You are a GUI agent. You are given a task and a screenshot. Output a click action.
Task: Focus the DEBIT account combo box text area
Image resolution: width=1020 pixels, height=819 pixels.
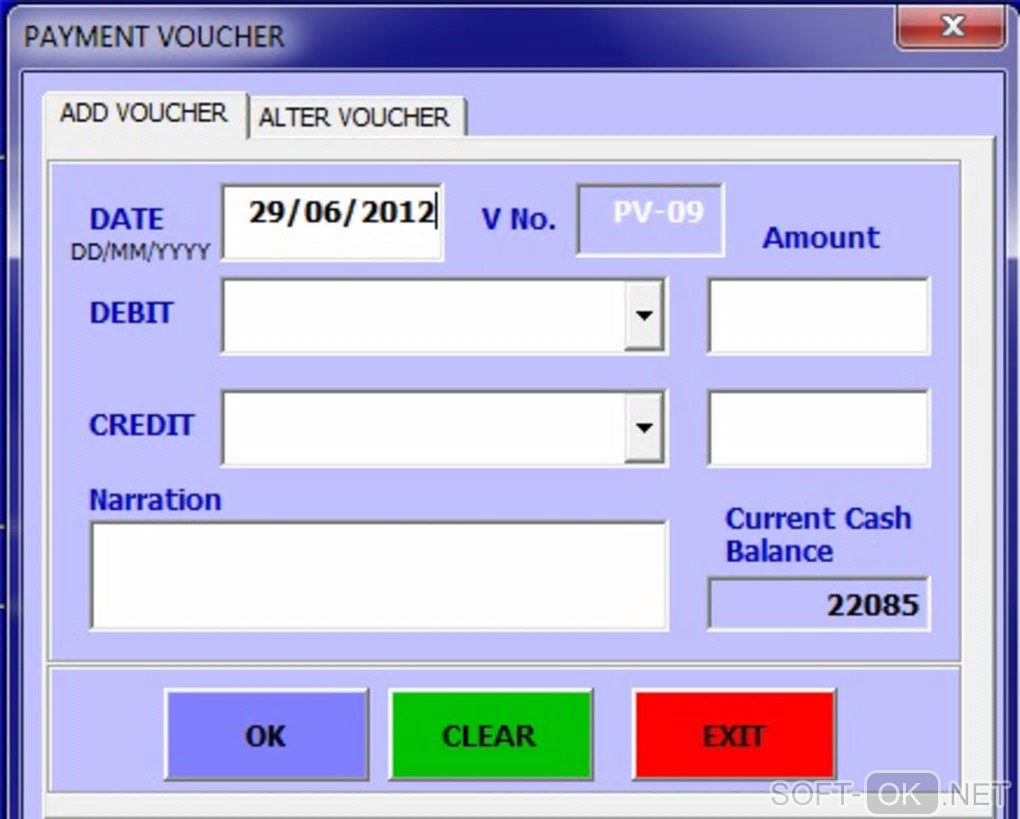[424, 316]
